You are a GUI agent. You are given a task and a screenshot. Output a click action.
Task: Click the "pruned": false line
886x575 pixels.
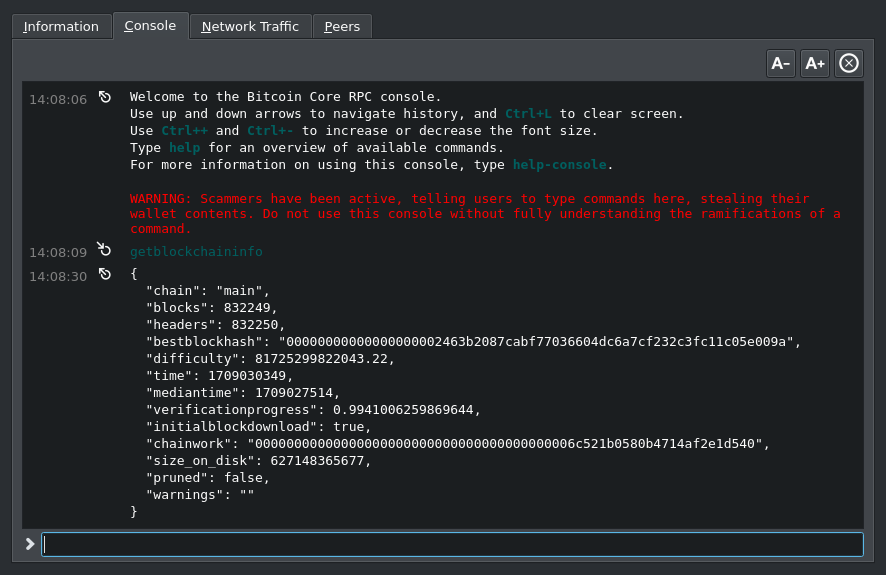tap(208, 477)
